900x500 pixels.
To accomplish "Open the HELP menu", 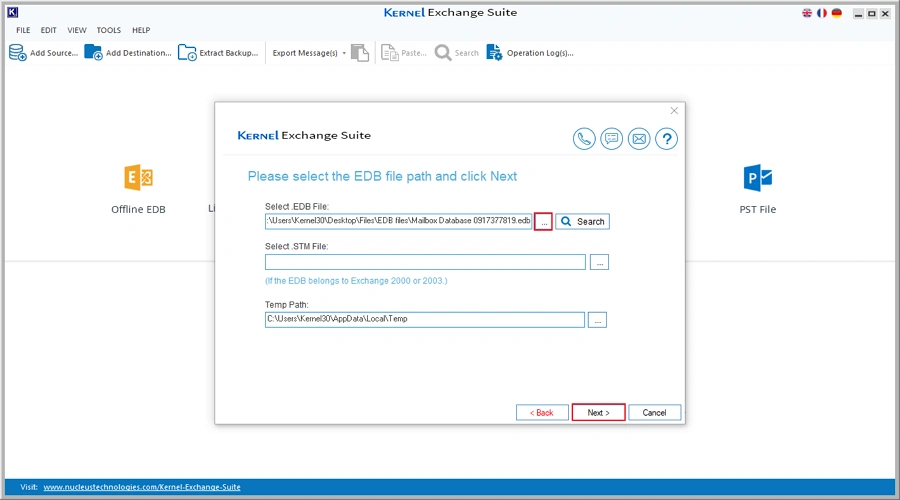I will [141, 30].
